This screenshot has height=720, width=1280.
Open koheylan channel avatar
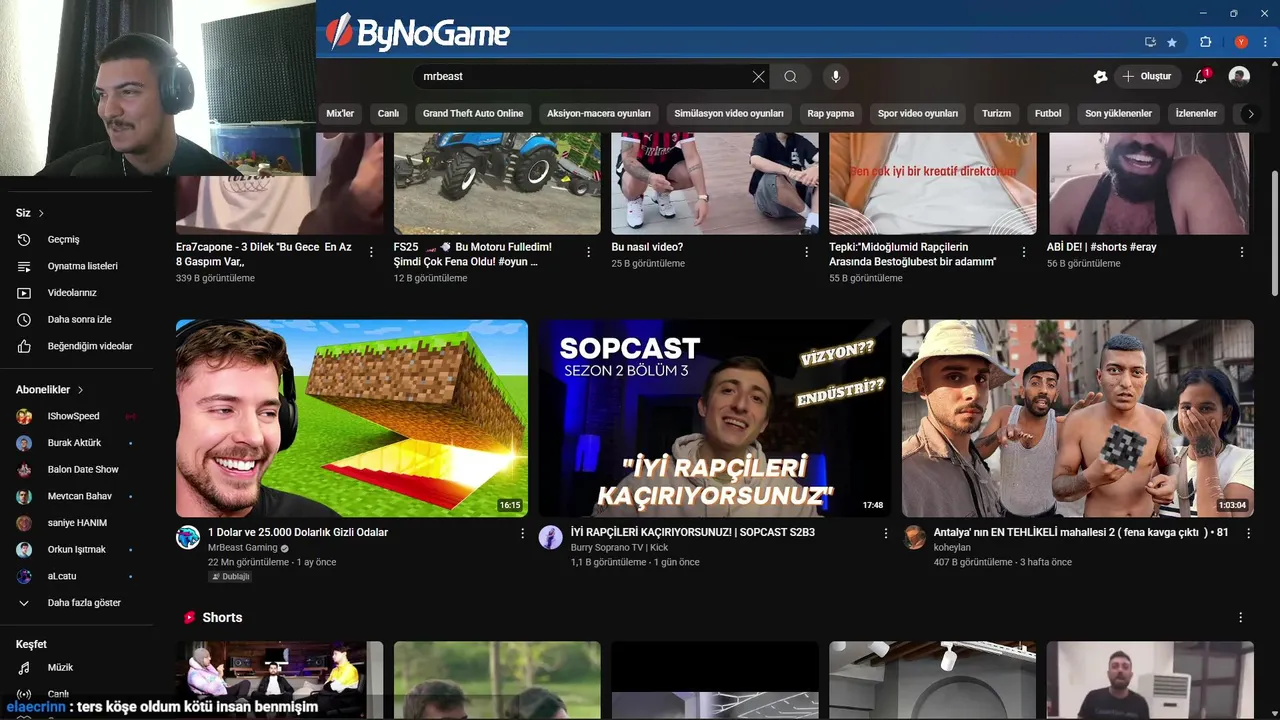[x=914, y=538]
